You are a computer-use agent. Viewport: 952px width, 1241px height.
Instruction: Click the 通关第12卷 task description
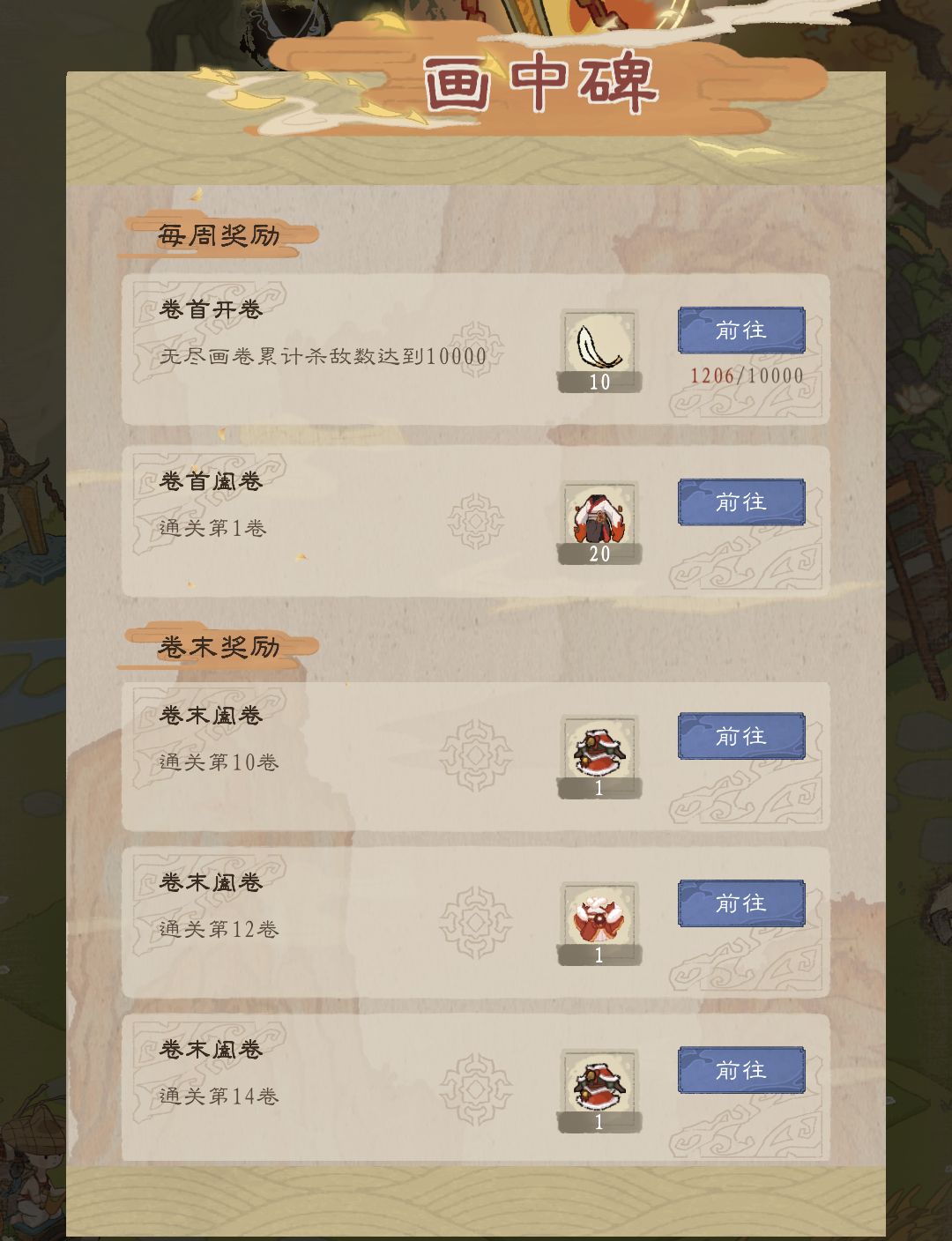pyautogui.click(x=219, y=929)
